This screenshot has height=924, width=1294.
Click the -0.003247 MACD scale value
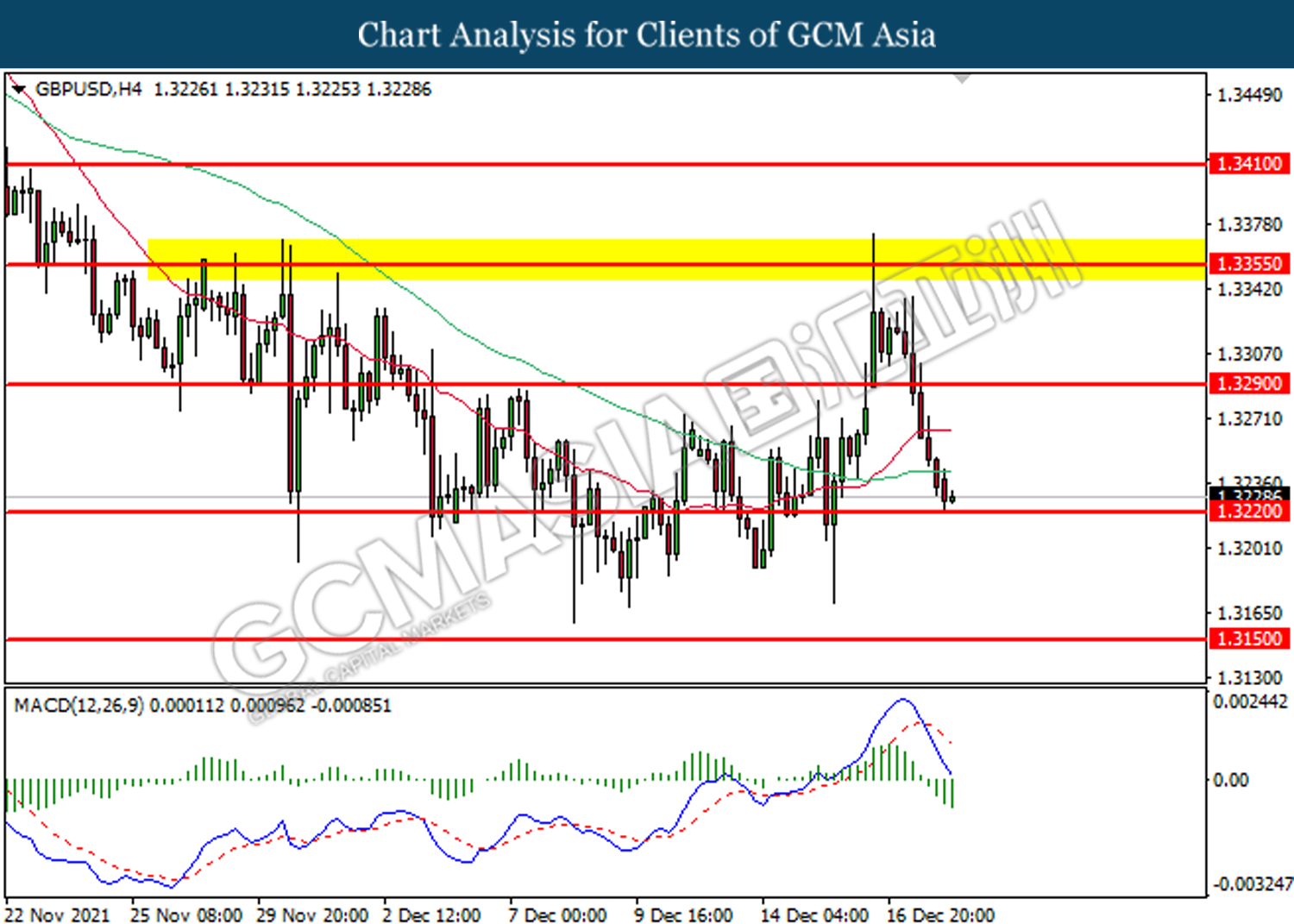(x=1253, y=884)
